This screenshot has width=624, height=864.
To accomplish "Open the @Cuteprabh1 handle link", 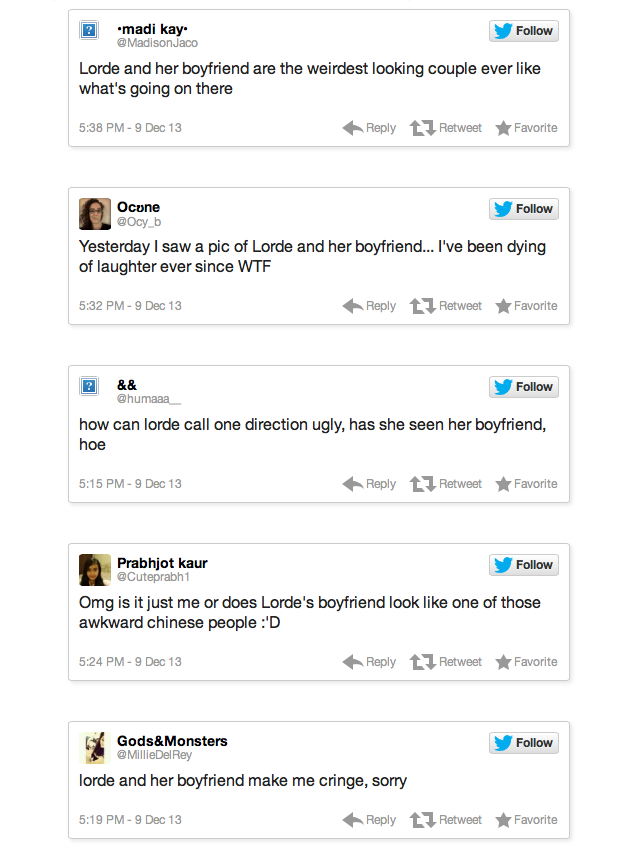I will (153, 577).
